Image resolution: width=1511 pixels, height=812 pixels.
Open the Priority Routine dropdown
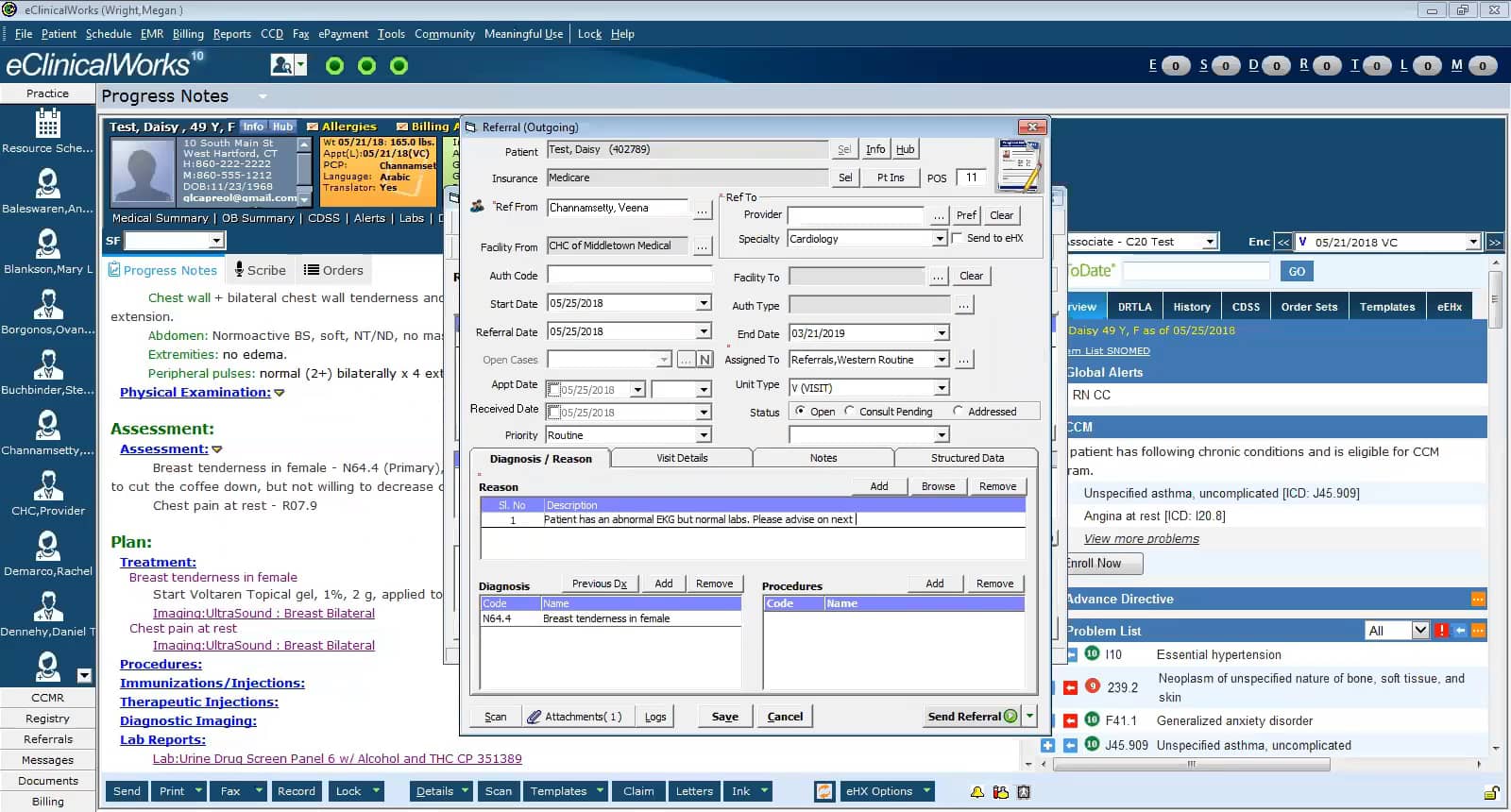[704, 435]
